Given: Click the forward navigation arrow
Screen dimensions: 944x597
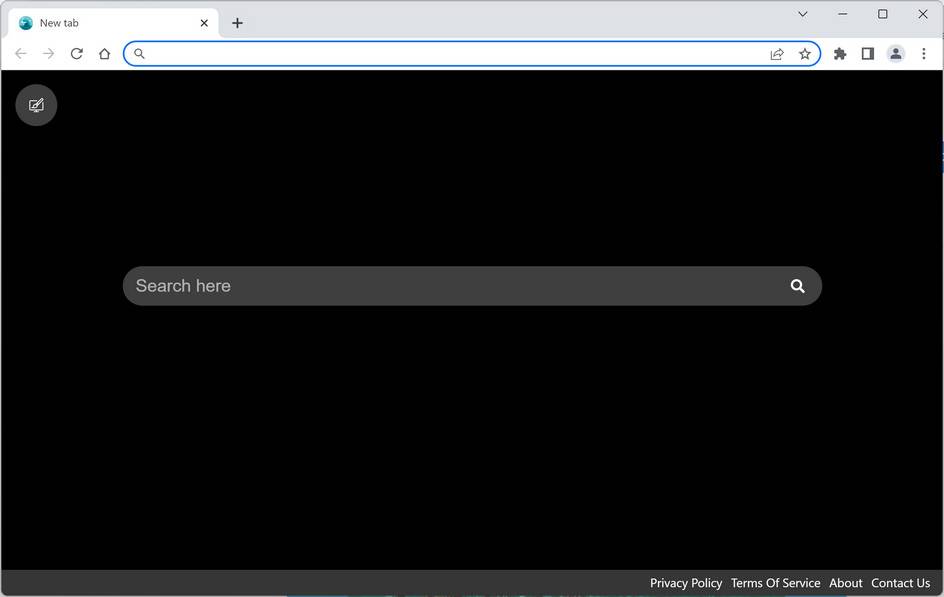Looking at the screenshot, I should 48,54.
